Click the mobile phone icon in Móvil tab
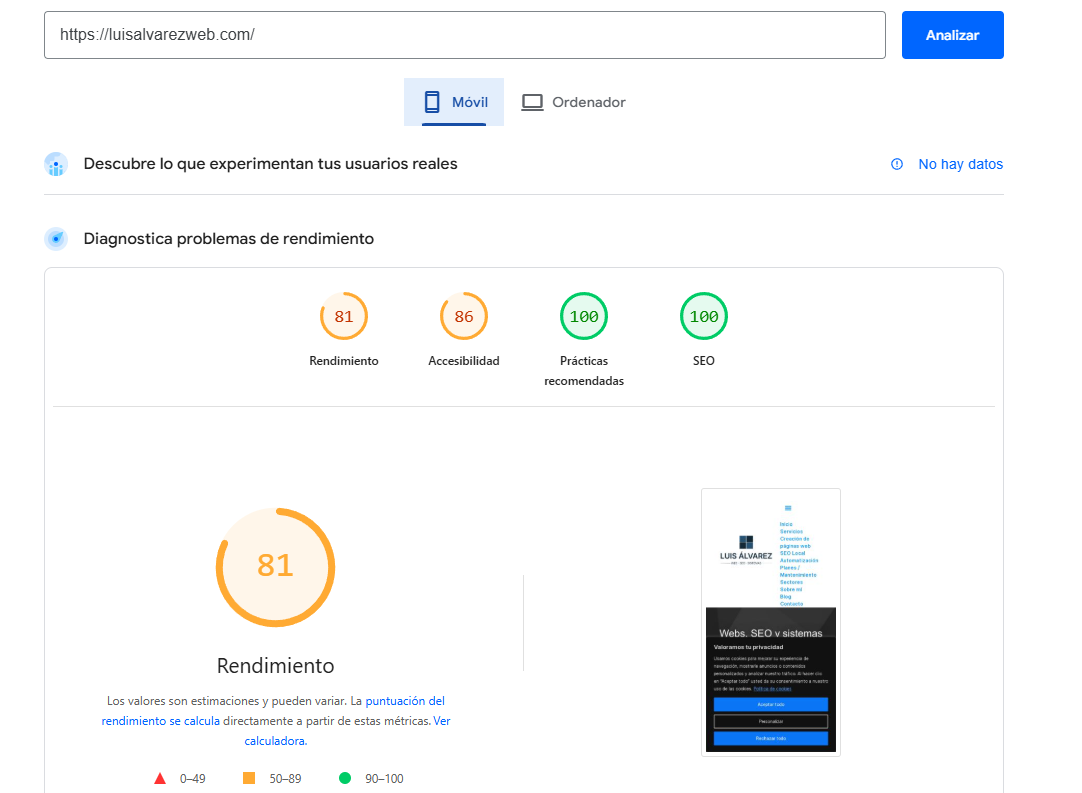1082x793 pixels. 432,102
